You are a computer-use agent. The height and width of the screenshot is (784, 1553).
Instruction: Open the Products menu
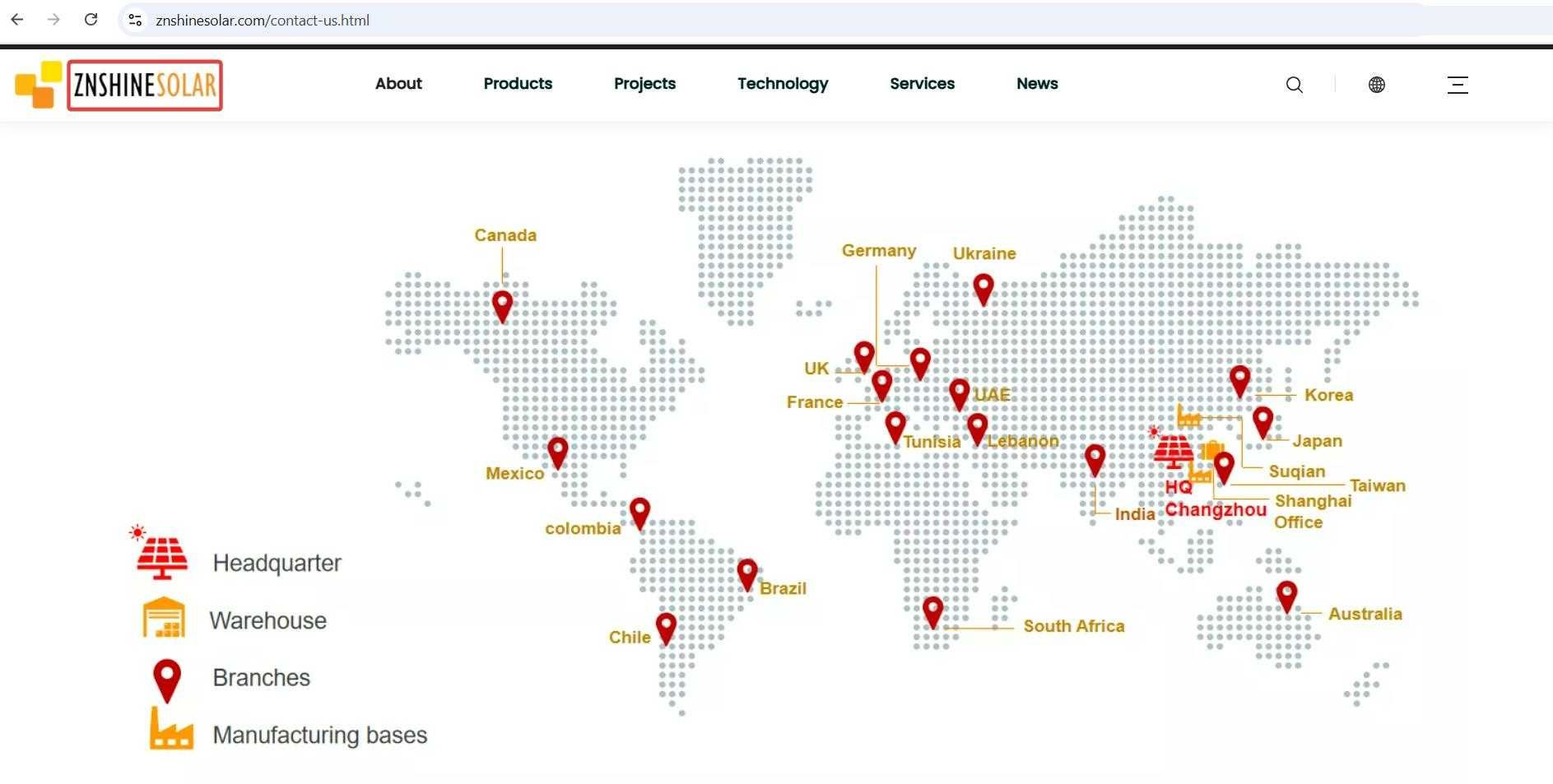coord(518,84)
